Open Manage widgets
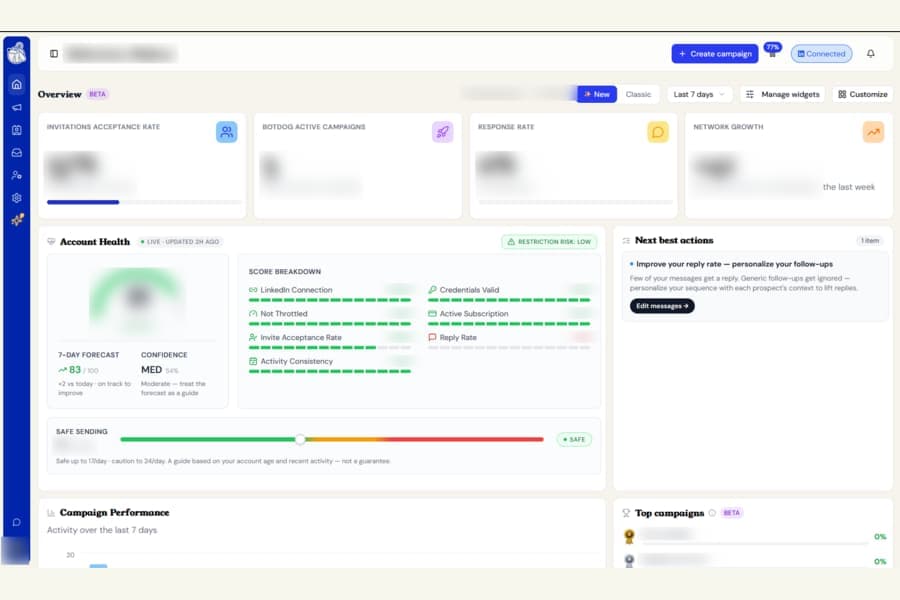The height and width of the screenshot is (600, 900). click(x=783, y=94)
